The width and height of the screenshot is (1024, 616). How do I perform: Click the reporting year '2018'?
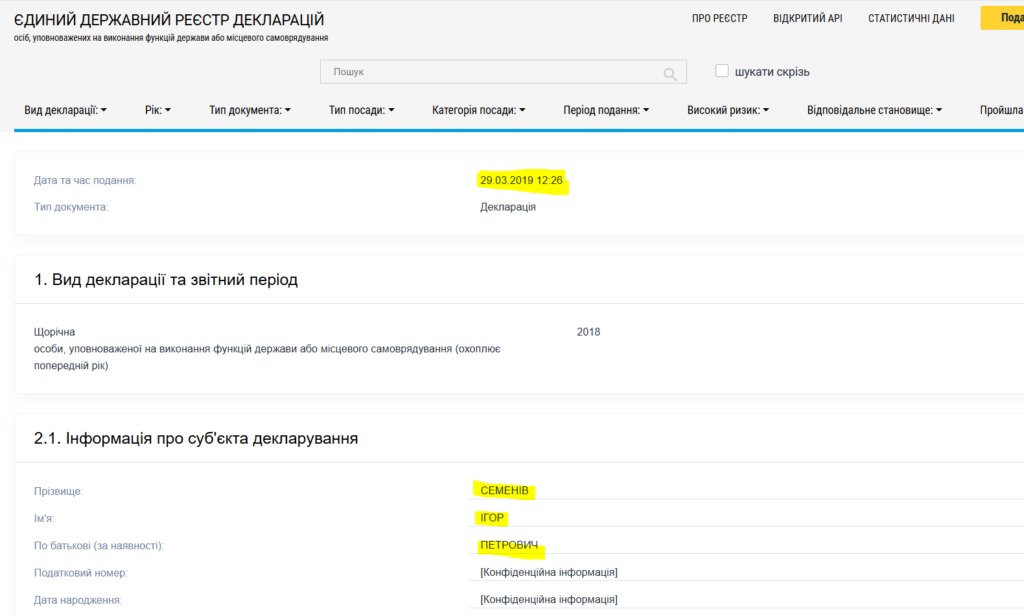588,332
